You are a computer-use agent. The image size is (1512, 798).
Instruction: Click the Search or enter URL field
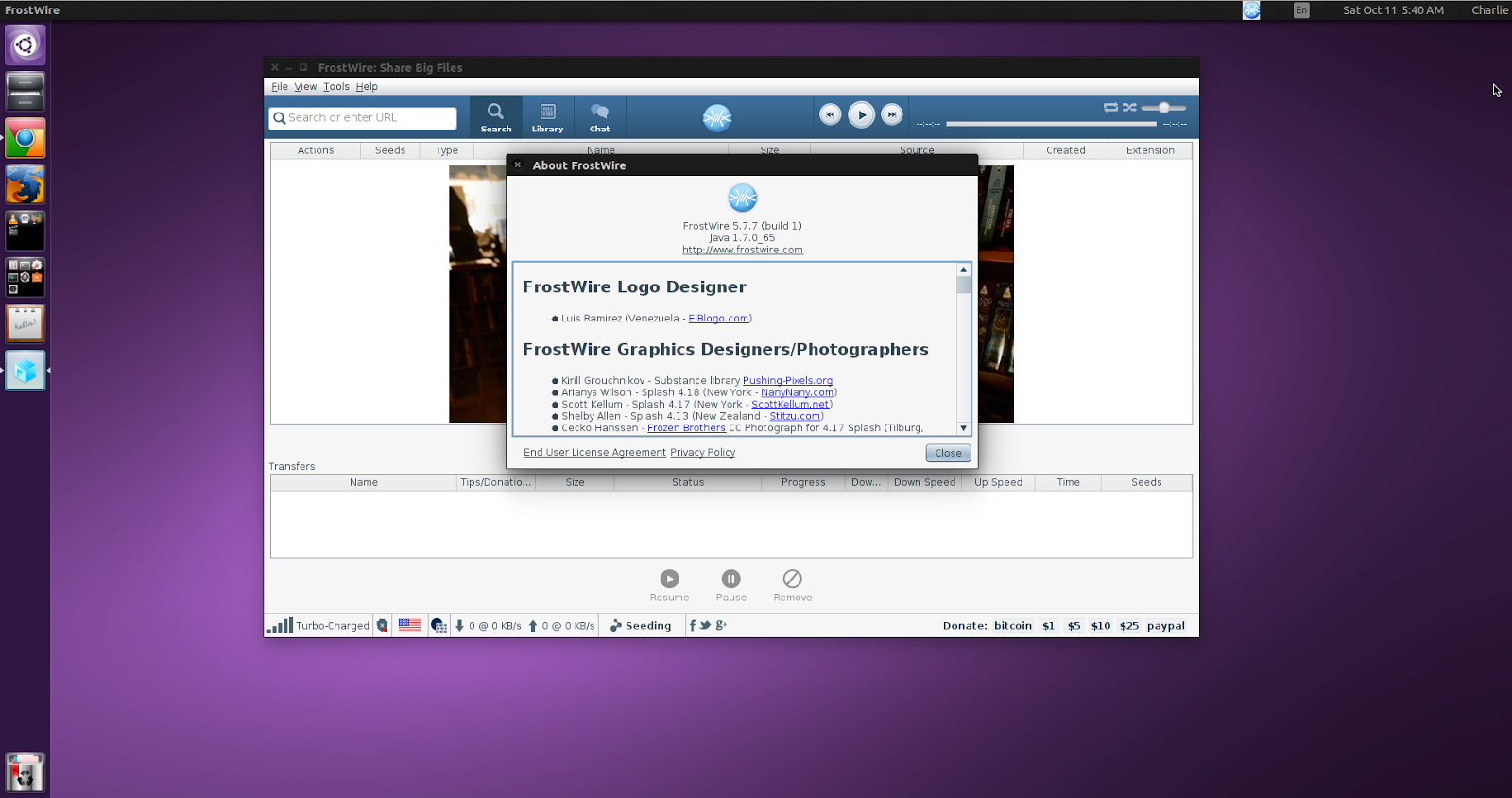[x=363, y=118]
